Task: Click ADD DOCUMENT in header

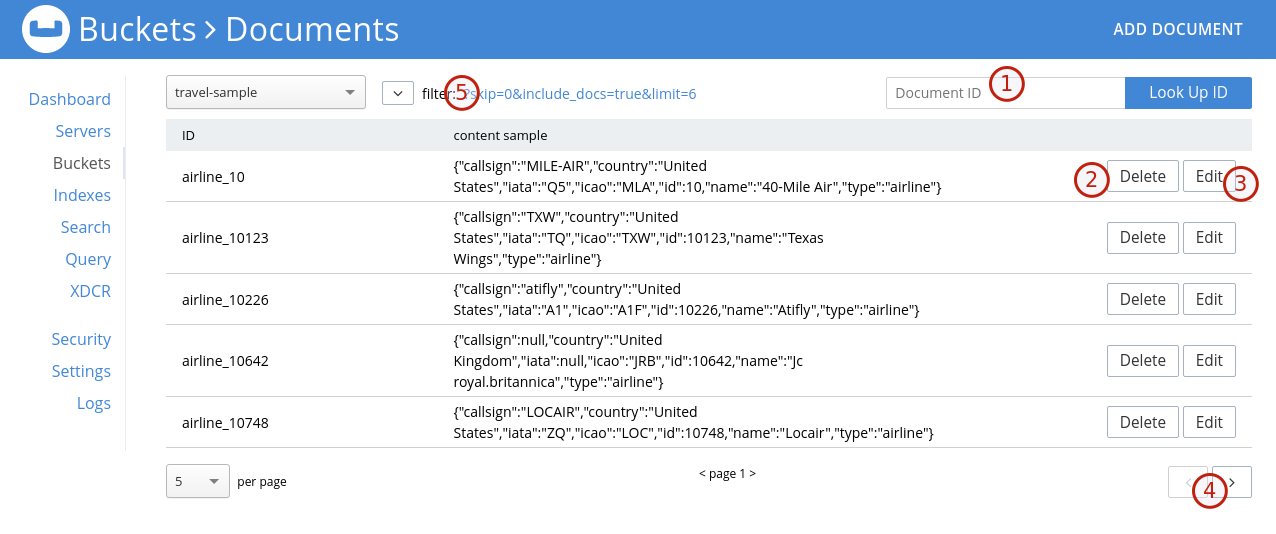Action: pos(1177,29)
